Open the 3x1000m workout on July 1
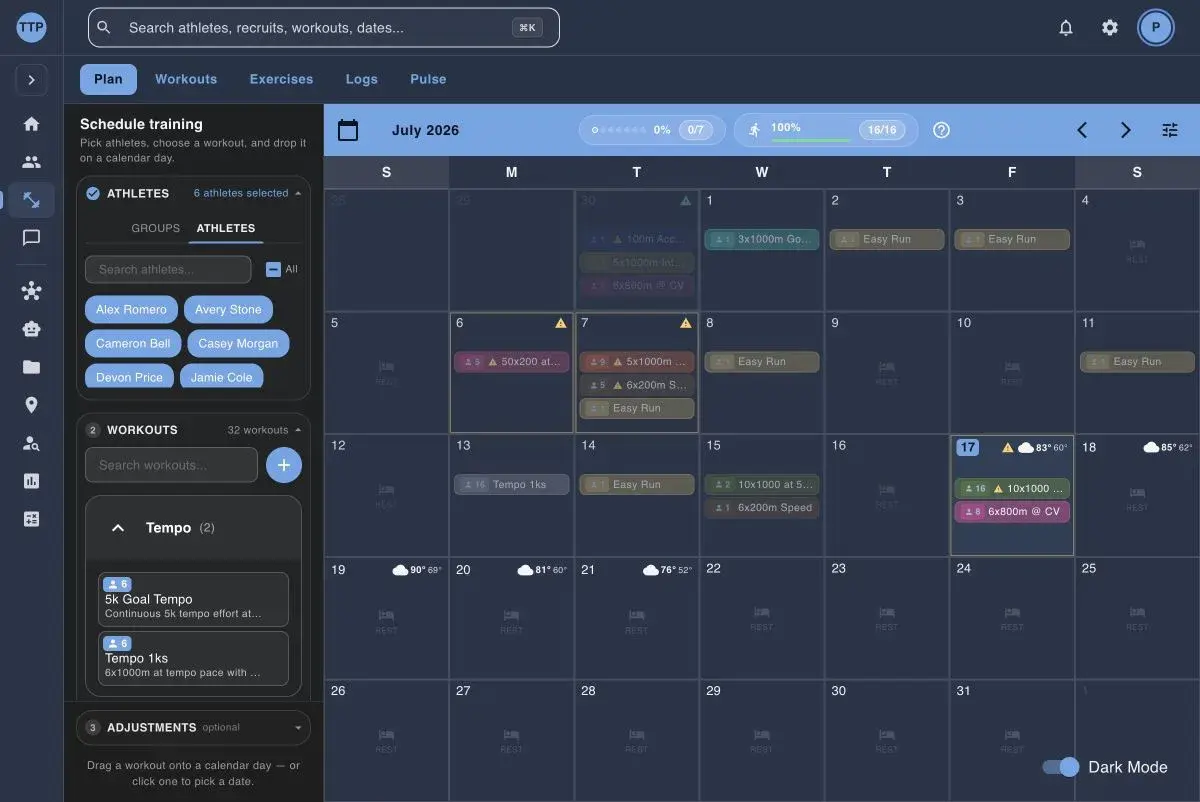1200x802 pixels. [x=762, y=240]
